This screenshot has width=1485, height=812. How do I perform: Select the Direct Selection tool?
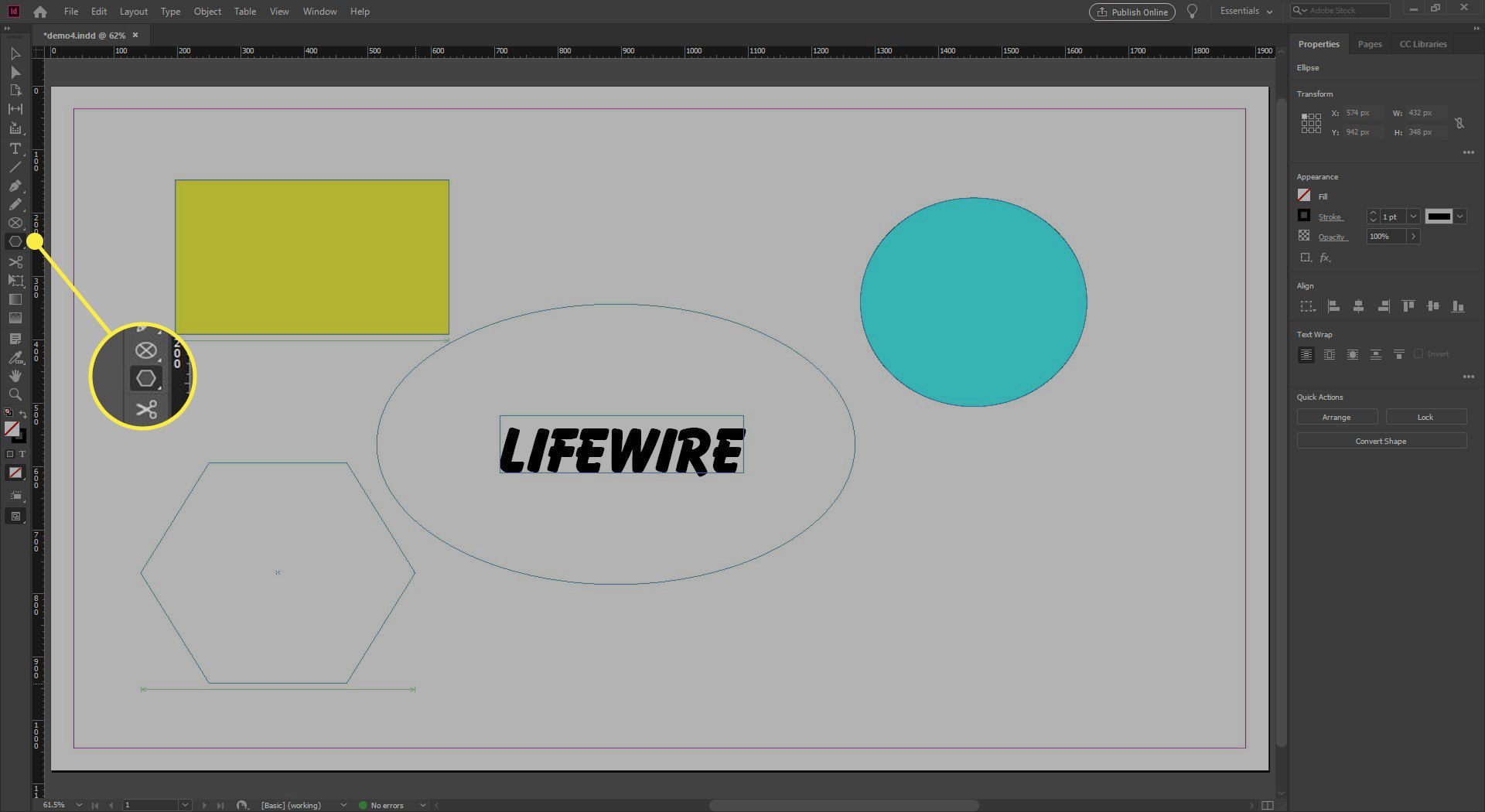15,72
